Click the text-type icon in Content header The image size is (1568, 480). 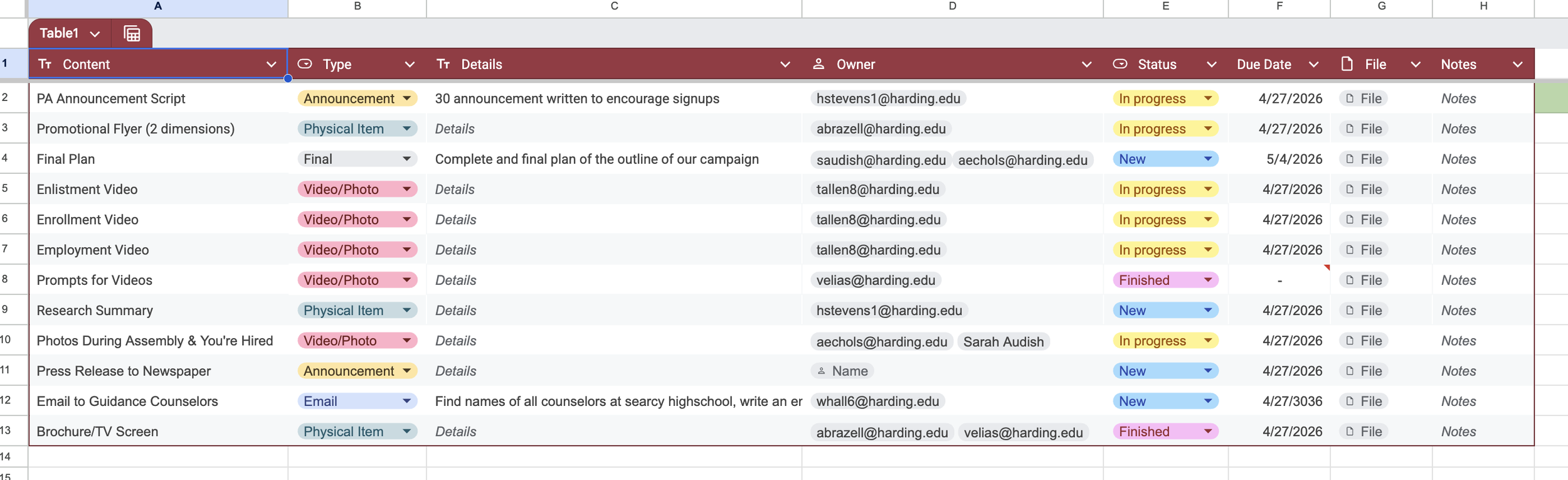(x=45, y=64)
